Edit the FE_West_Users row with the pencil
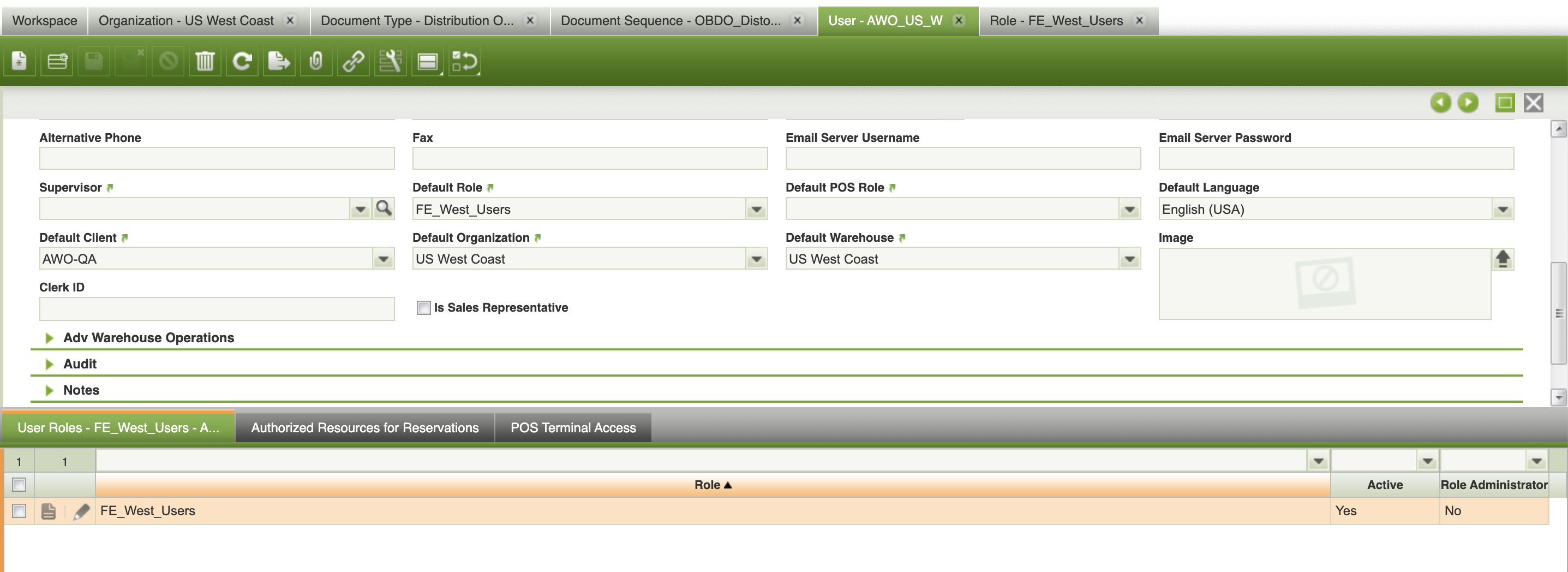Image resolution: width=1568 pixels, height=572 pixels. [81, 511]
